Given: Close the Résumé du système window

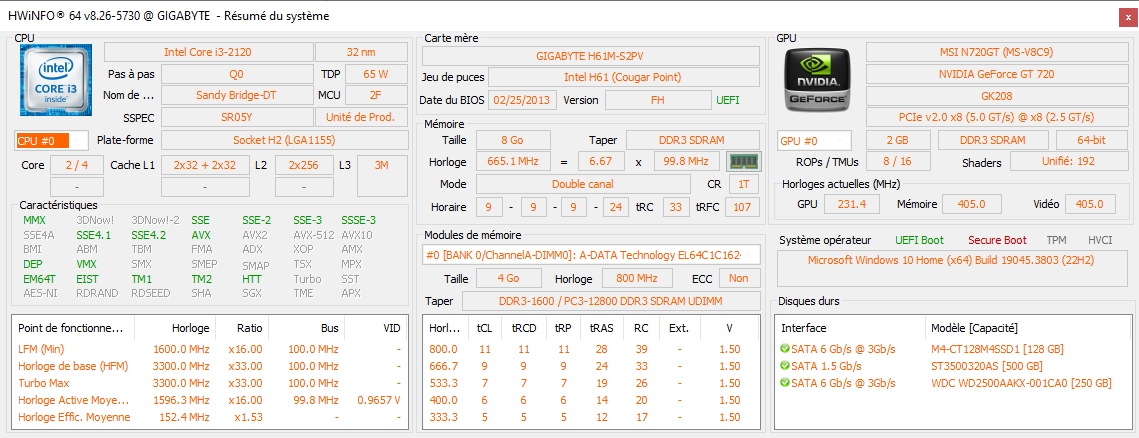Looking at the screenshot, I should point(1127,17).
